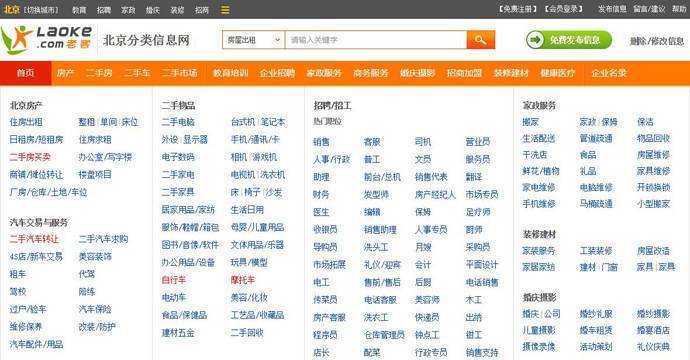The width and height of the screenshot is (690, 360).
Task: Click the Laoke.com logo
Action: (46, 39)
